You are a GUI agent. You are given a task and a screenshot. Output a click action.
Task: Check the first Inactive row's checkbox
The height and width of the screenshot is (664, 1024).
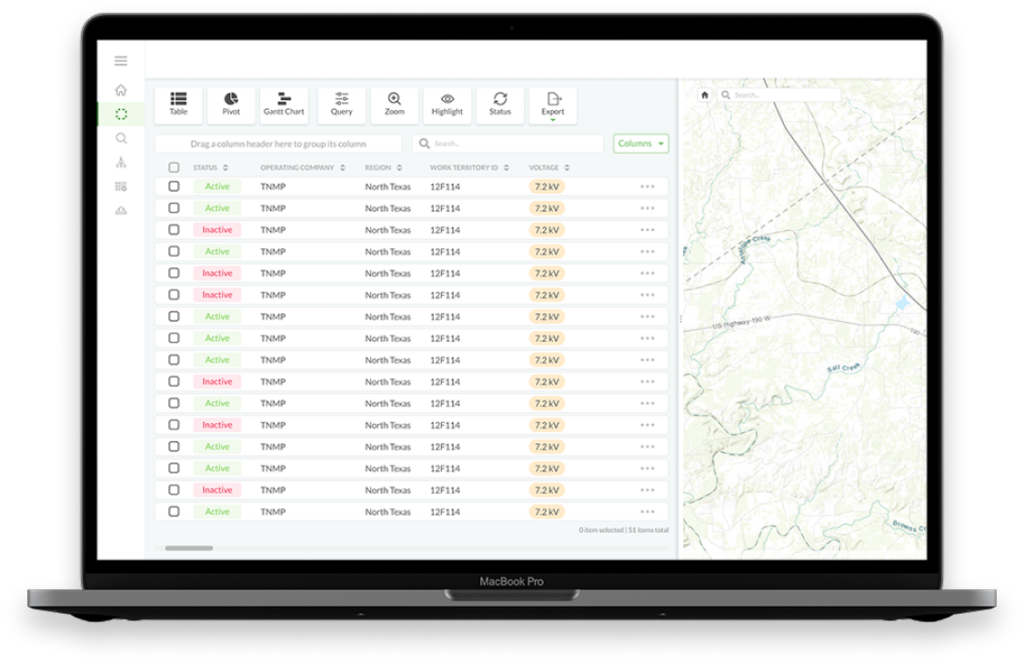pos(174,230)
